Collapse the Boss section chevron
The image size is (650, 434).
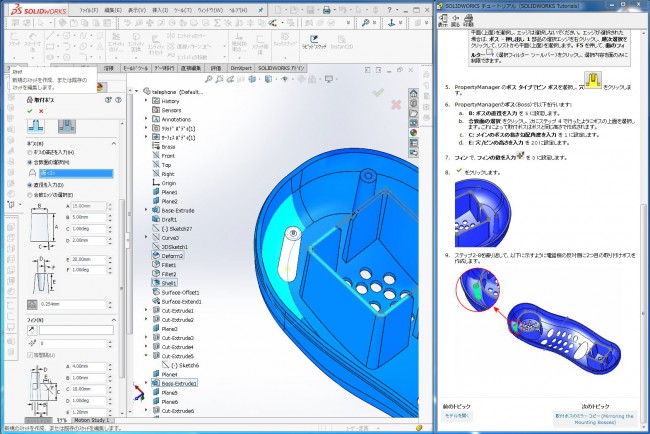114,143
